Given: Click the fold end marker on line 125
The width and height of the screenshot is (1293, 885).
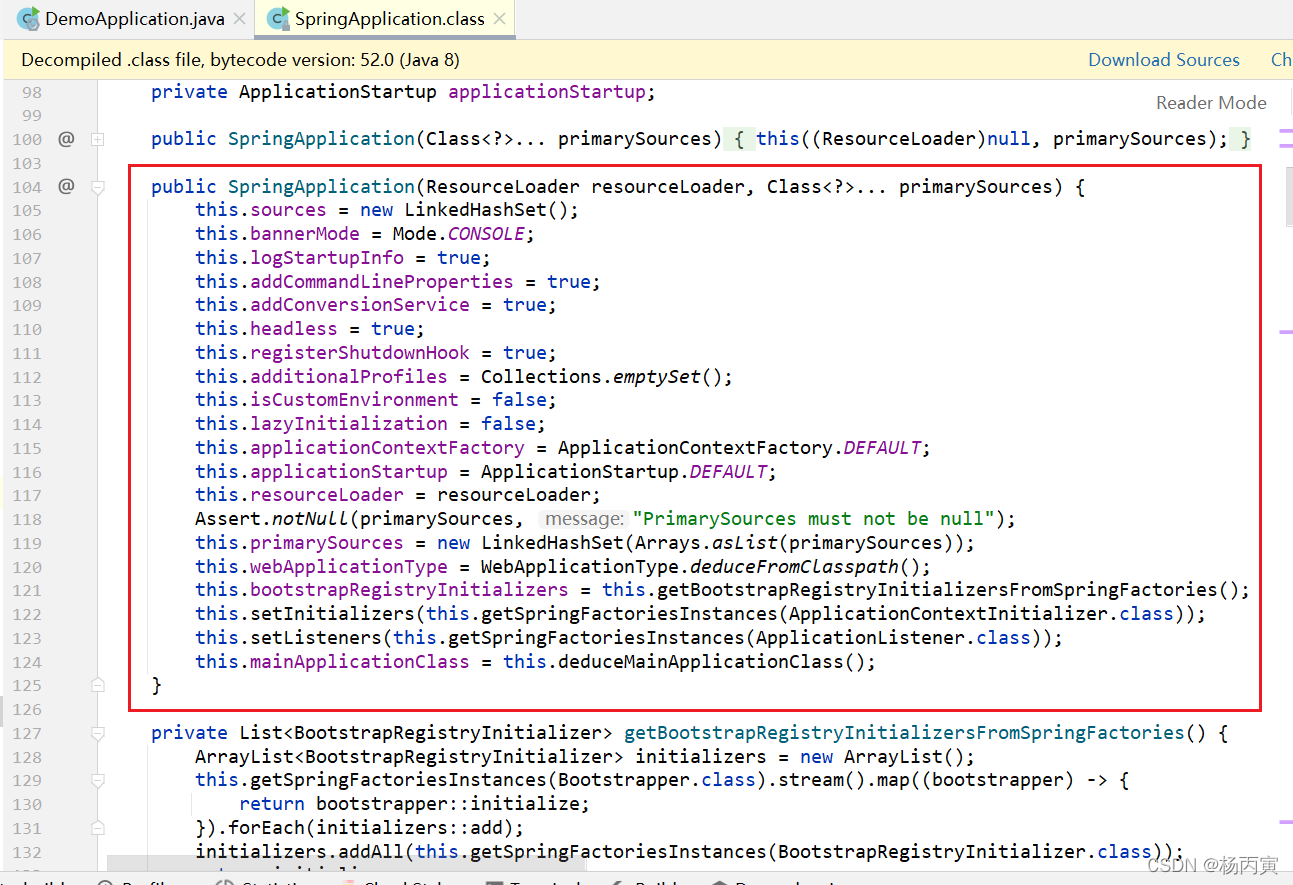Looking at the screenshot, I should [97, 685].
